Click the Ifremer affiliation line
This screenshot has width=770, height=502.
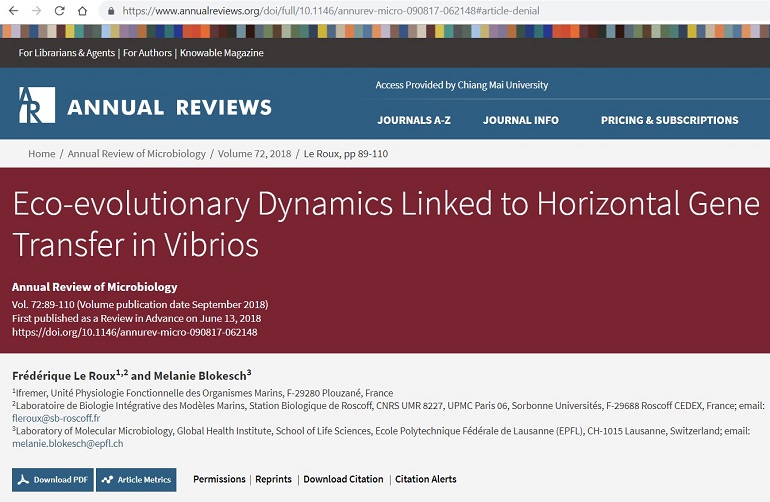(x=202, y=393)
